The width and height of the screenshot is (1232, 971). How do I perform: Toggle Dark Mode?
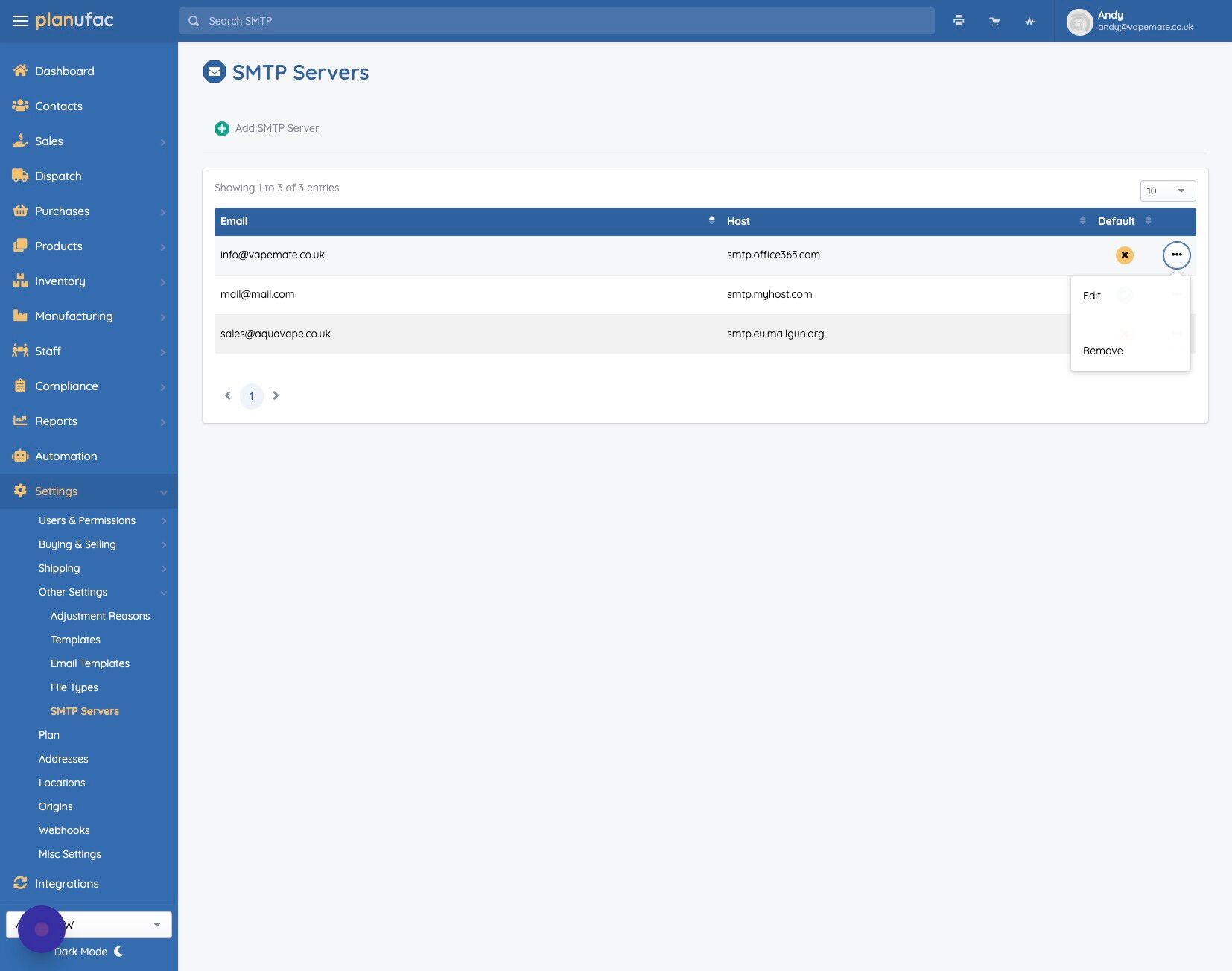point(89,952)
